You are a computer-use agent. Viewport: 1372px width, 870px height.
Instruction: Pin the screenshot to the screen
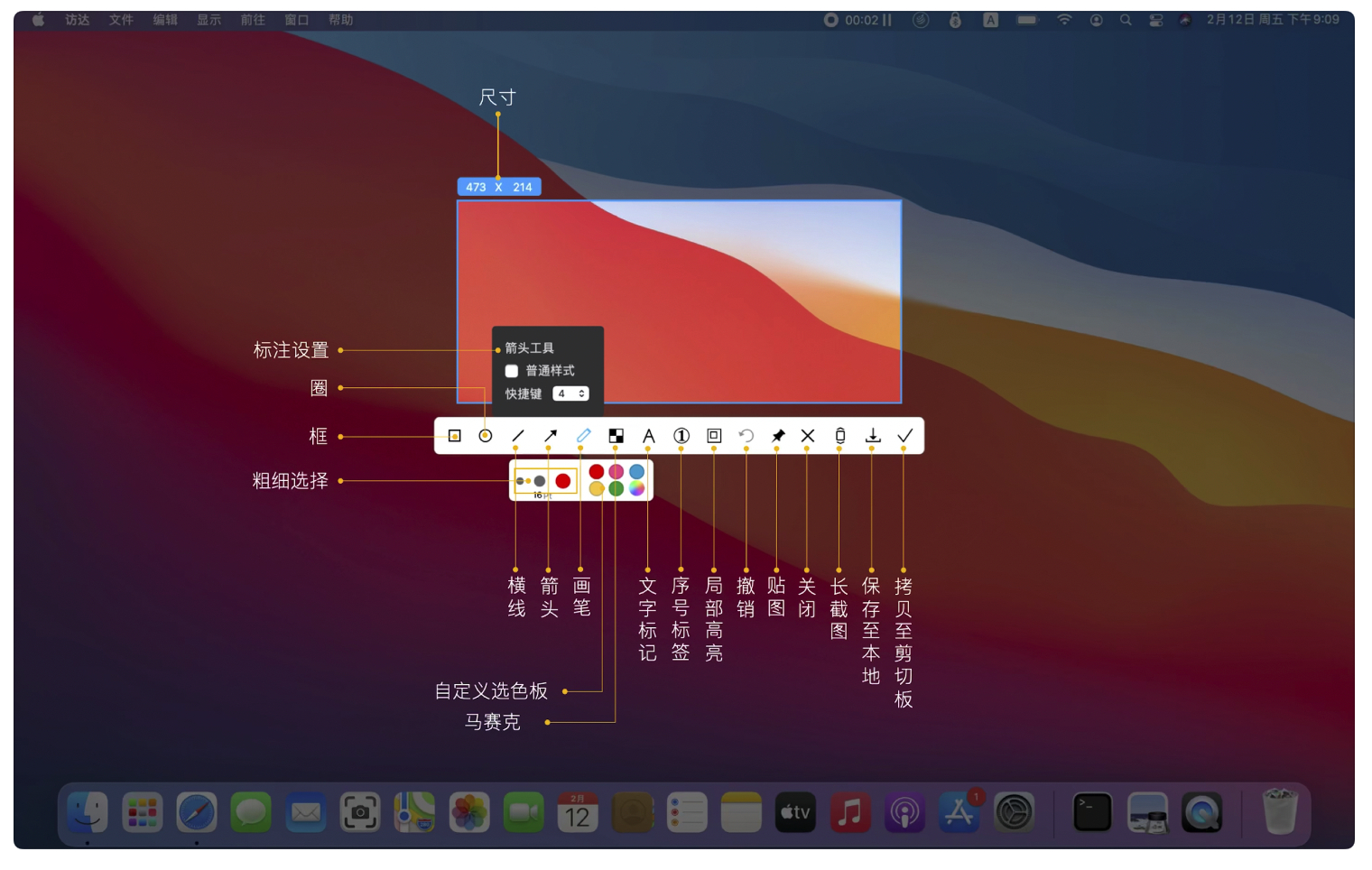click(x=777, y=436)
